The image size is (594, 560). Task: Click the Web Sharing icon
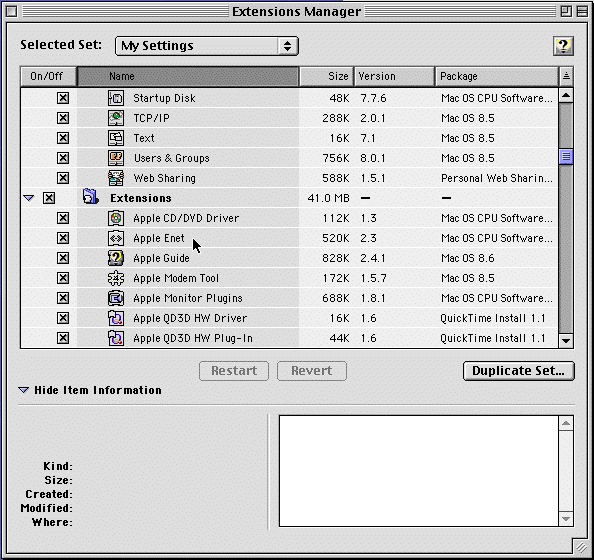[x=116, y=178]
